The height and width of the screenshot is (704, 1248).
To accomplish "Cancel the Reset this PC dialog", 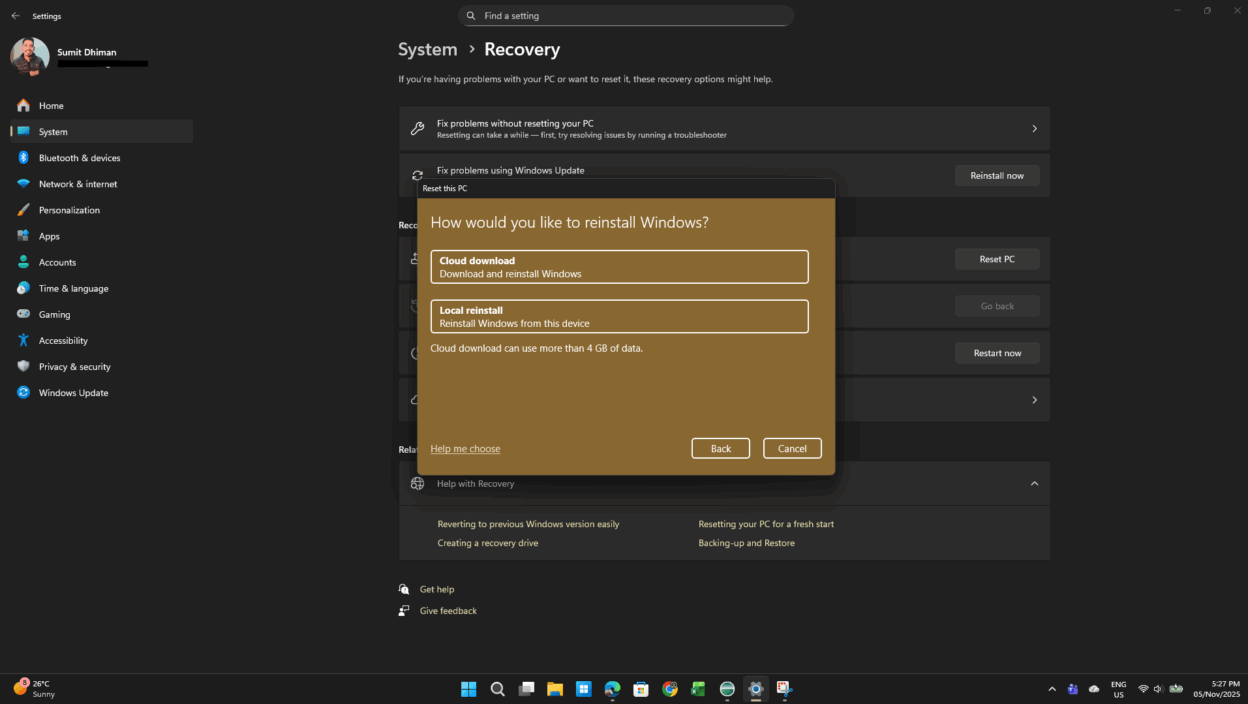I will [792, 449].
